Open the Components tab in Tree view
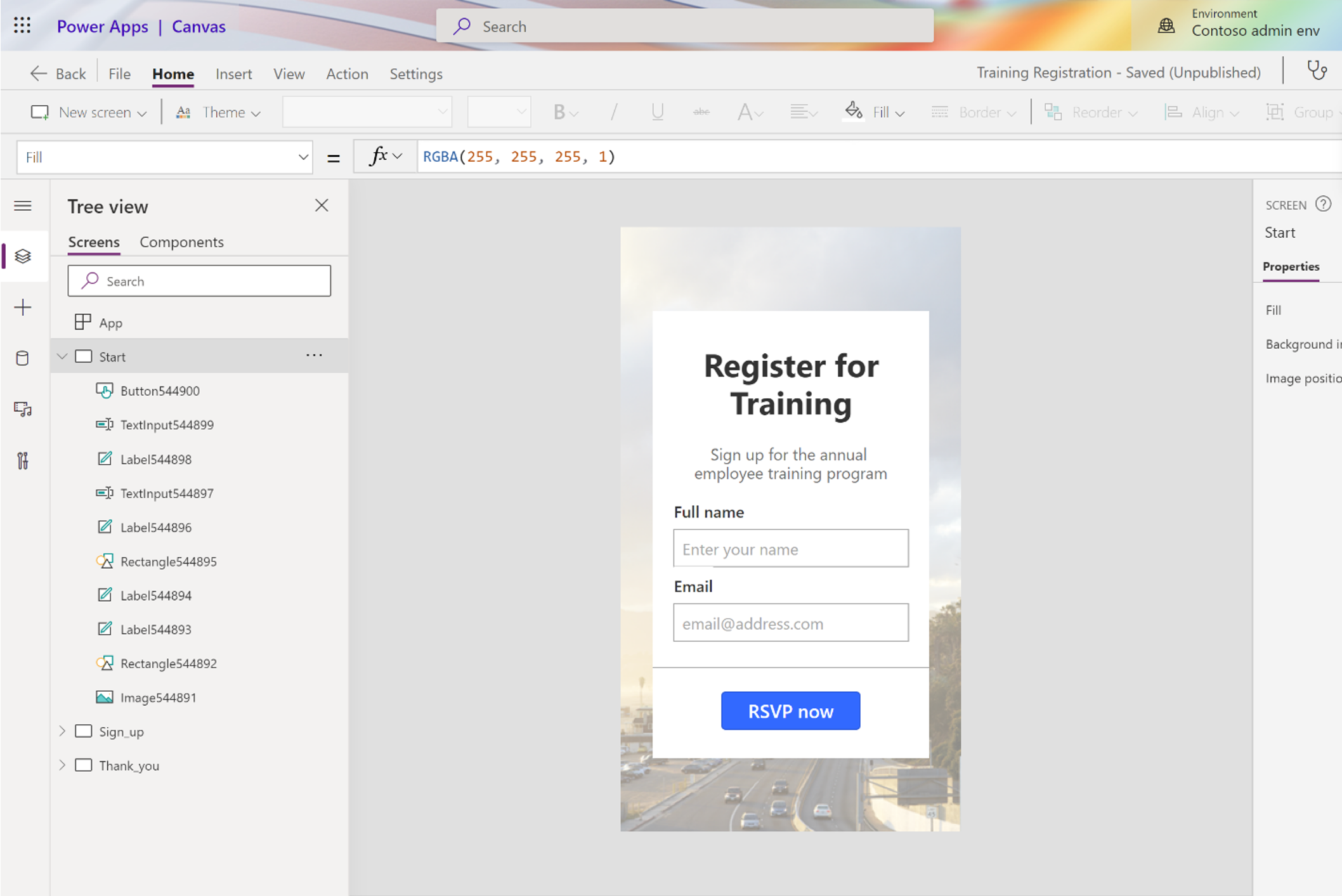This screenshot has height=896, width=1342. tap(181, 242)
